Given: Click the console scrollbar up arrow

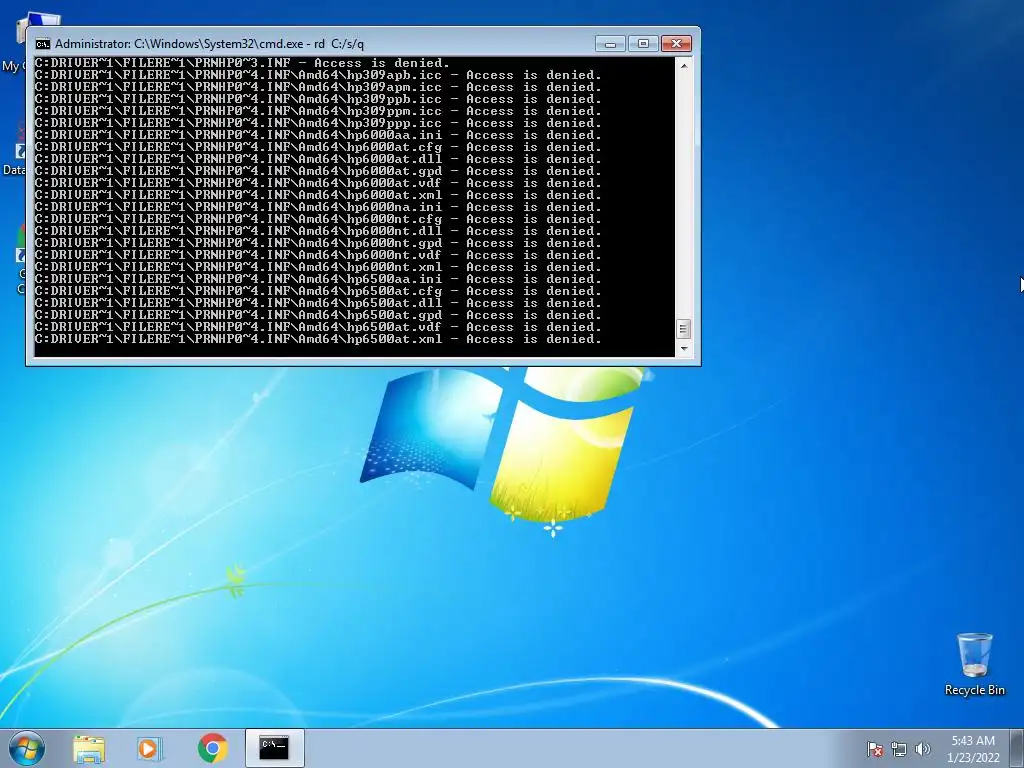Looking at the screenshot, I should [683, 66].
